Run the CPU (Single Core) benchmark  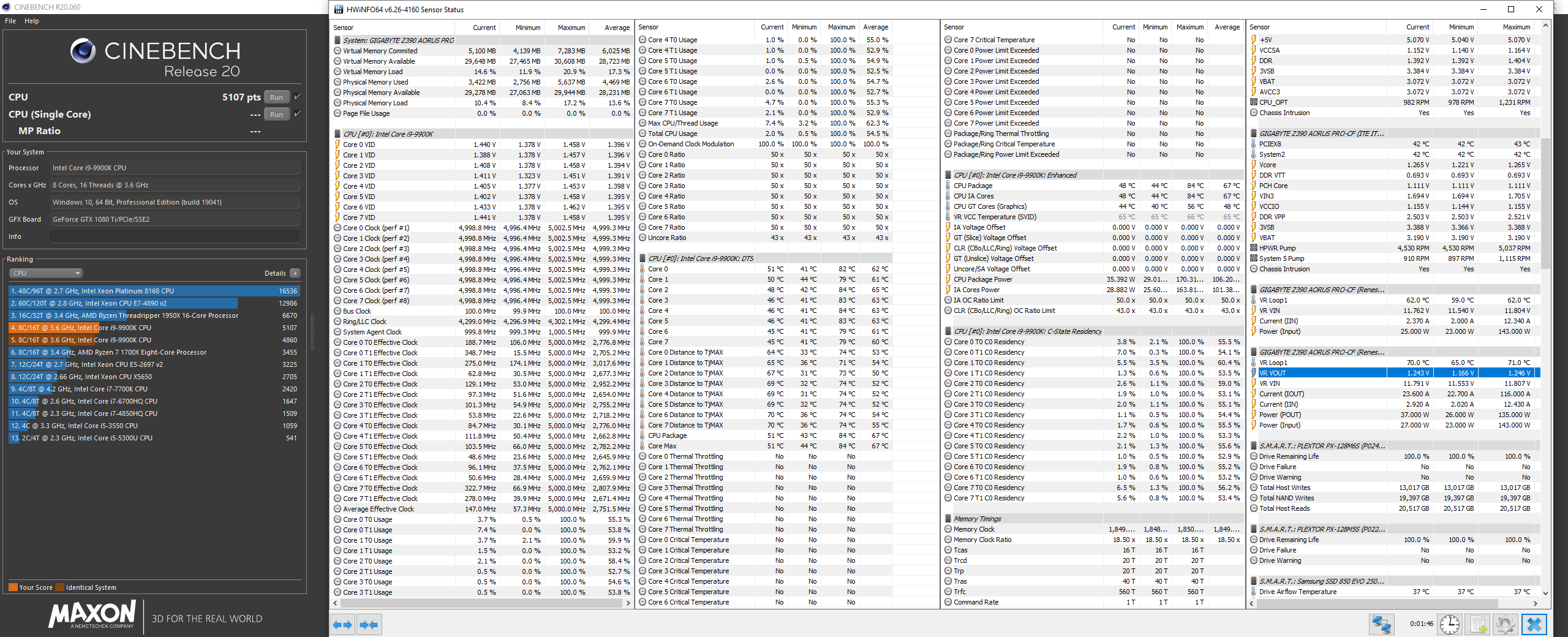pos(277,115)
